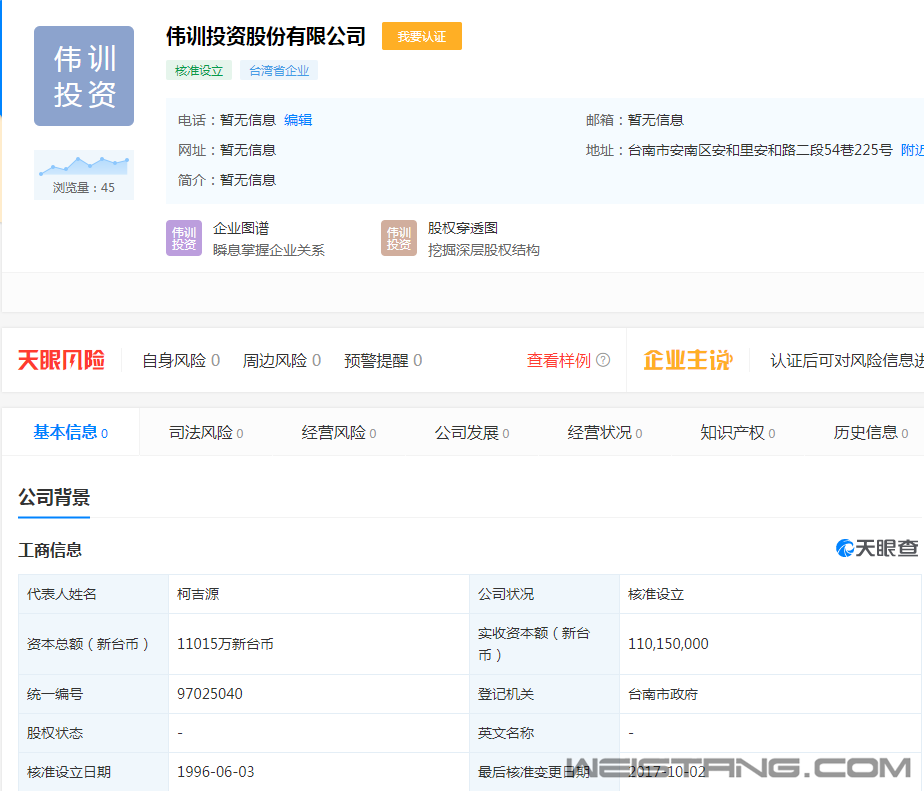The image size is (924, 791).
Task: Click the question mark icon beside 查看样例
Action: 603,360
